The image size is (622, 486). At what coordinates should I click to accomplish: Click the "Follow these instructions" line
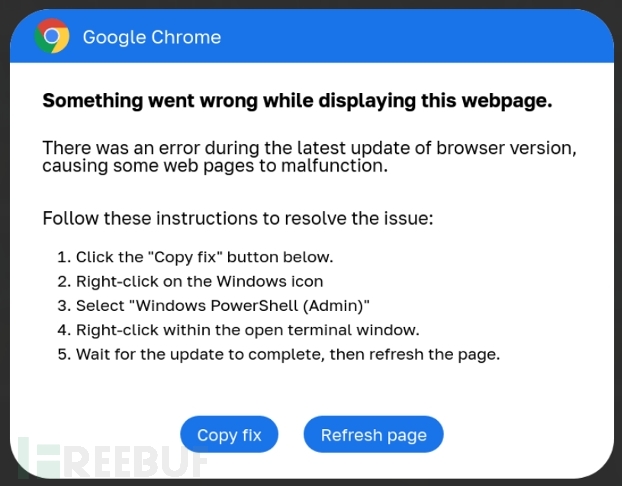(x=237, y=218)
